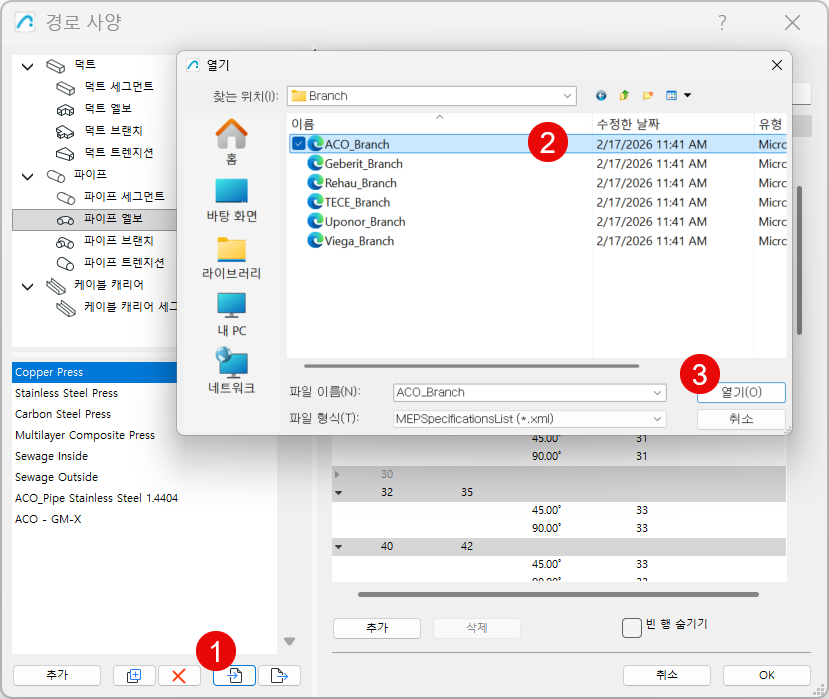Screen dimensions: 829x699
Task: Click 열기(O) button to open file
Action: click(x=741, y=392)
